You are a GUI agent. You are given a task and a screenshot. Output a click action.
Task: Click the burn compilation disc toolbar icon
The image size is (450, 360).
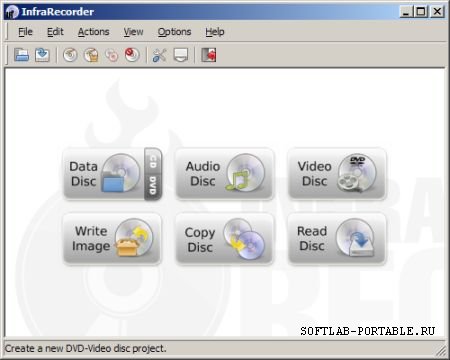tap(70, 55)
